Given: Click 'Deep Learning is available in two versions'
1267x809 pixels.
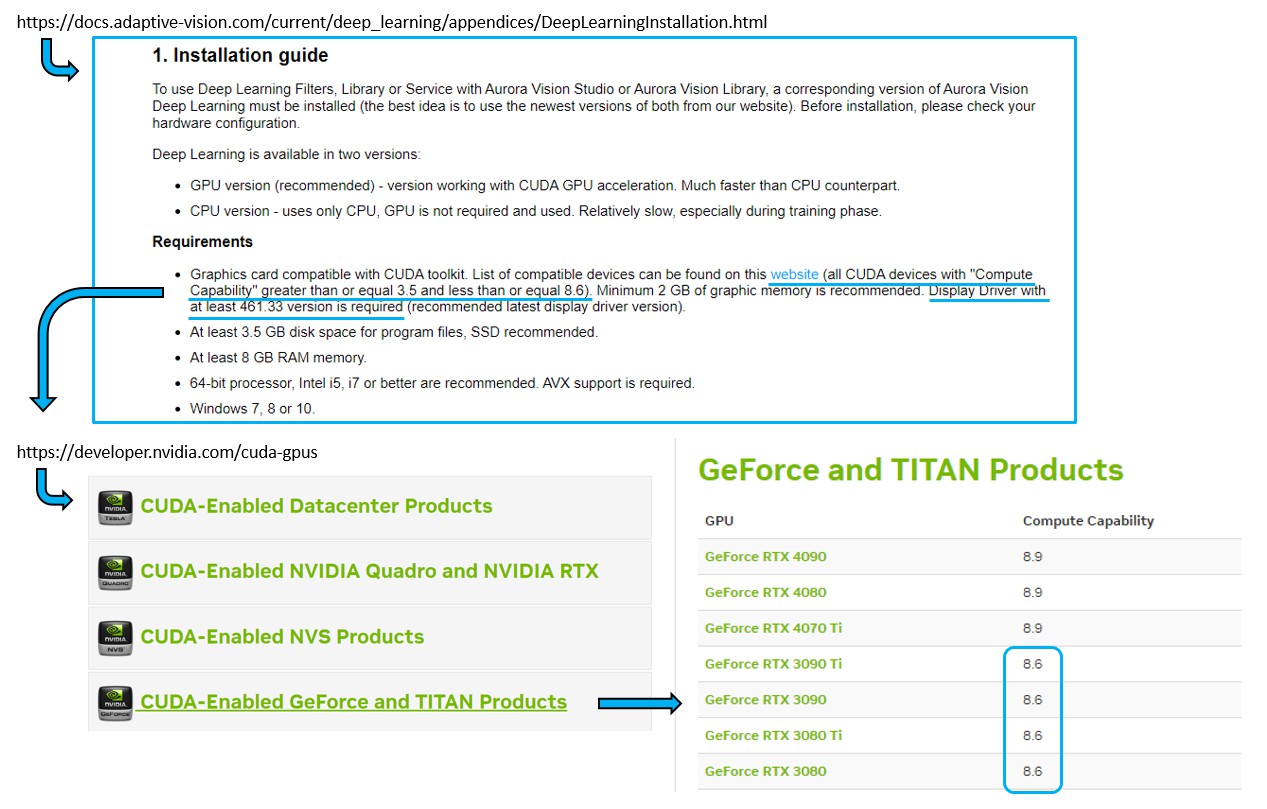Looking at the screenshot, I should pyautogui.click(x=286, y=154).
